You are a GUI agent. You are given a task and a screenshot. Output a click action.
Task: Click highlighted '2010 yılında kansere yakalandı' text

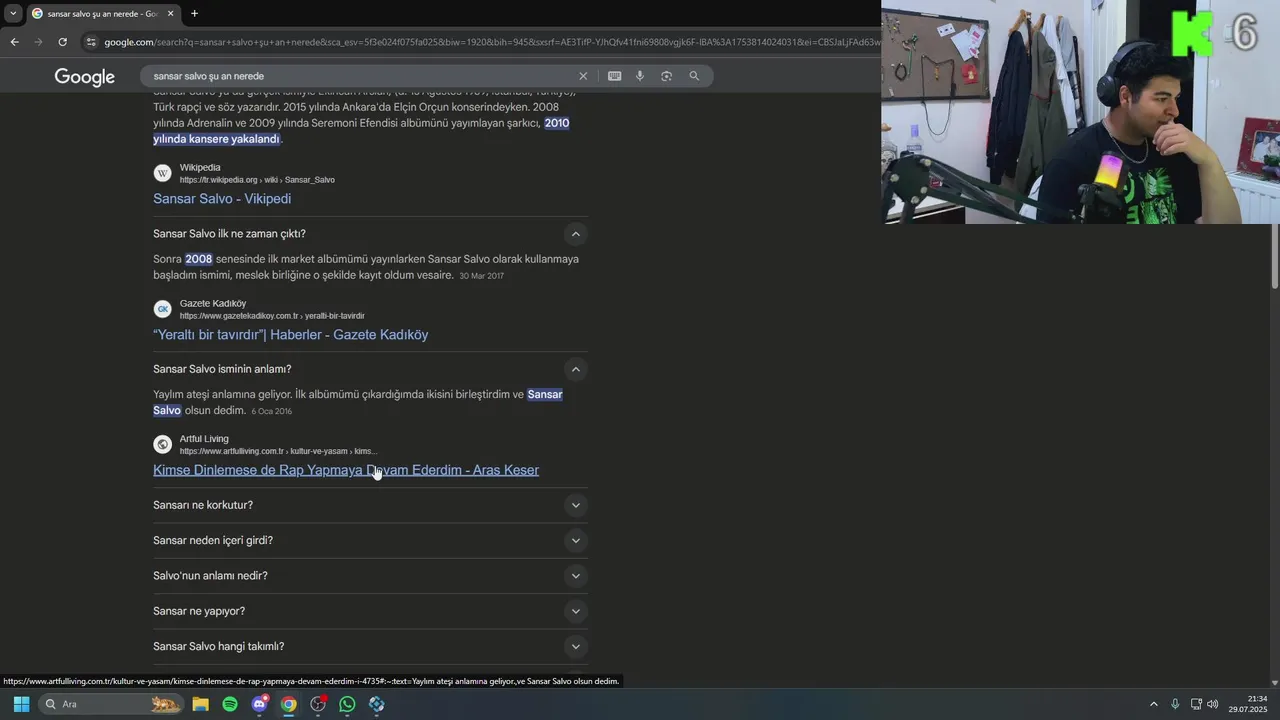tap(361, 131)
